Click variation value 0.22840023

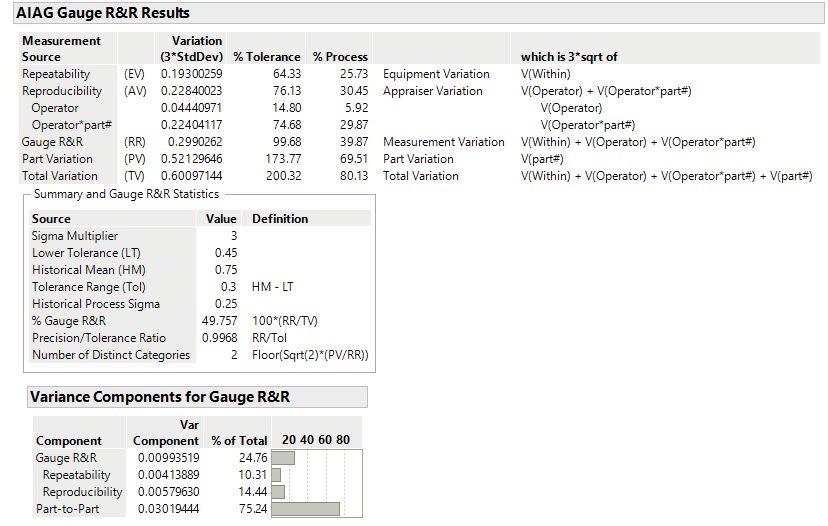point(191,91)
